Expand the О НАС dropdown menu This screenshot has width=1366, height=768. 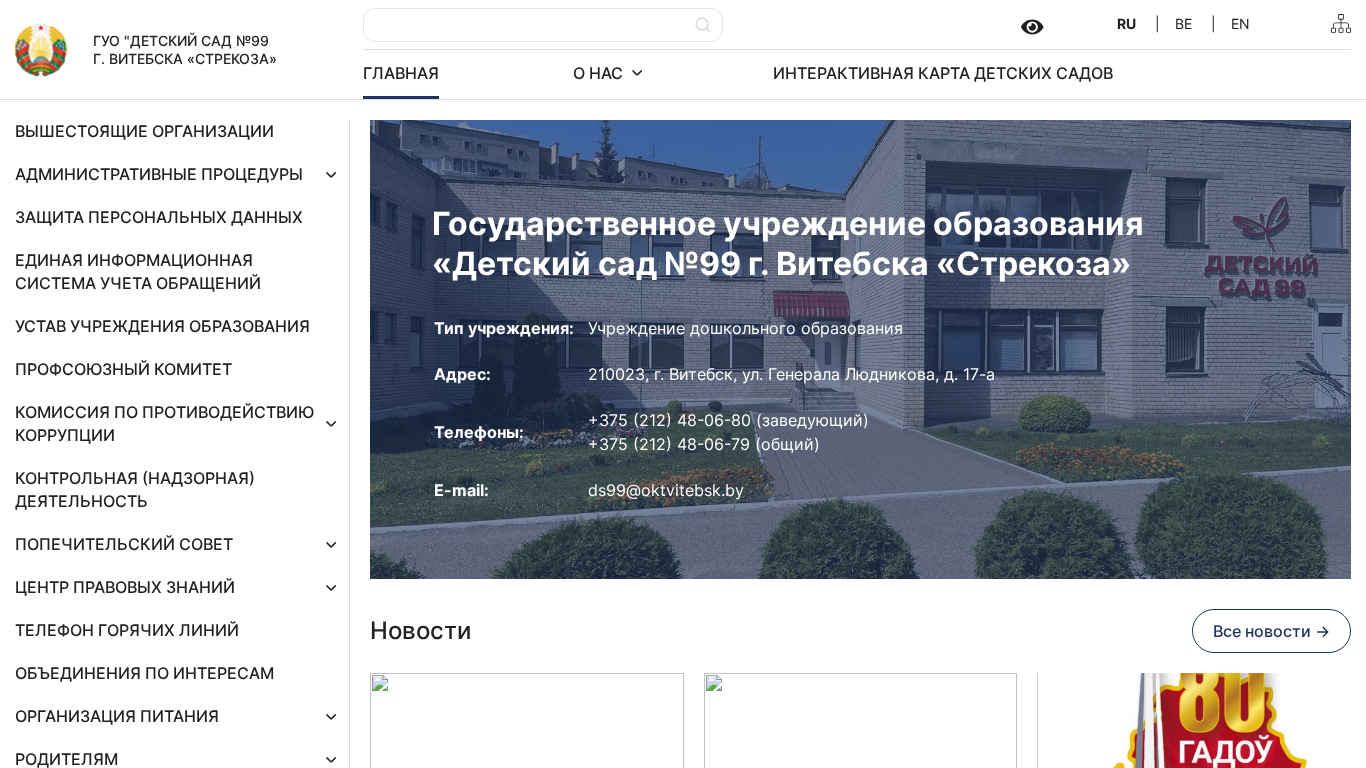(608, 73)
